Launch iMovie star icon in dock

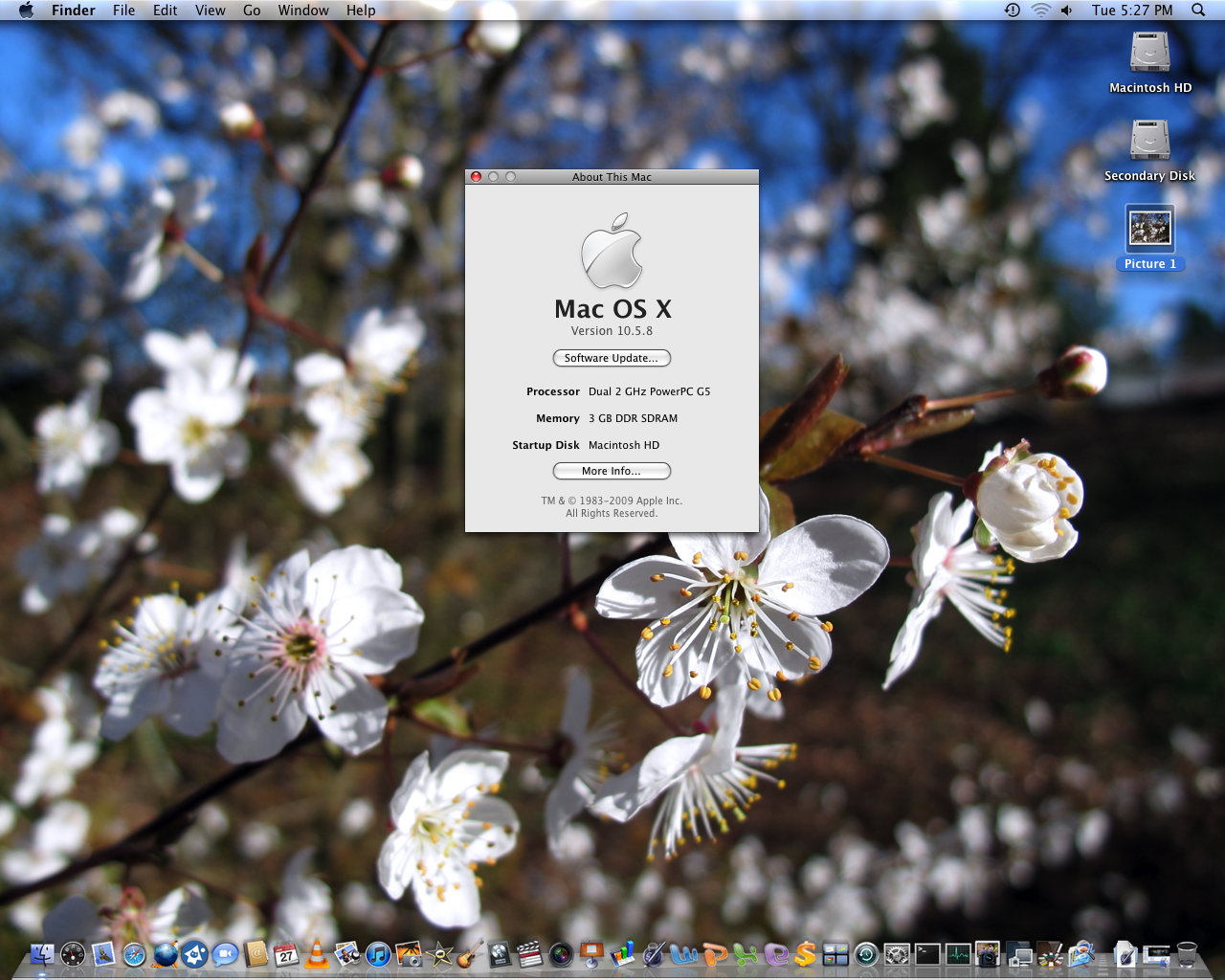point(439,954)
